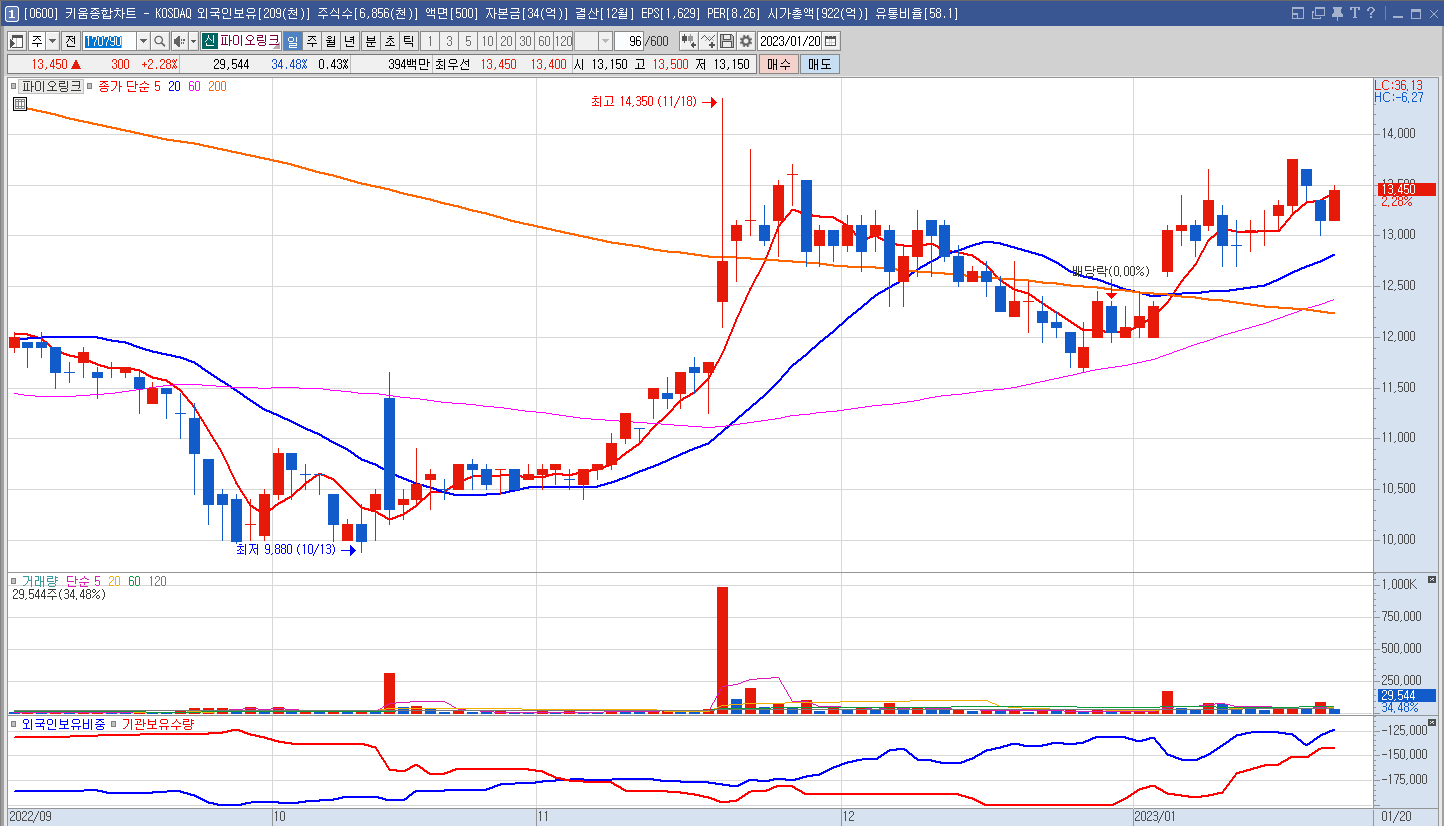This screenshot has width=1444, height=826.
Task: Select the monthly 월 period
Action: click(330, 41)
